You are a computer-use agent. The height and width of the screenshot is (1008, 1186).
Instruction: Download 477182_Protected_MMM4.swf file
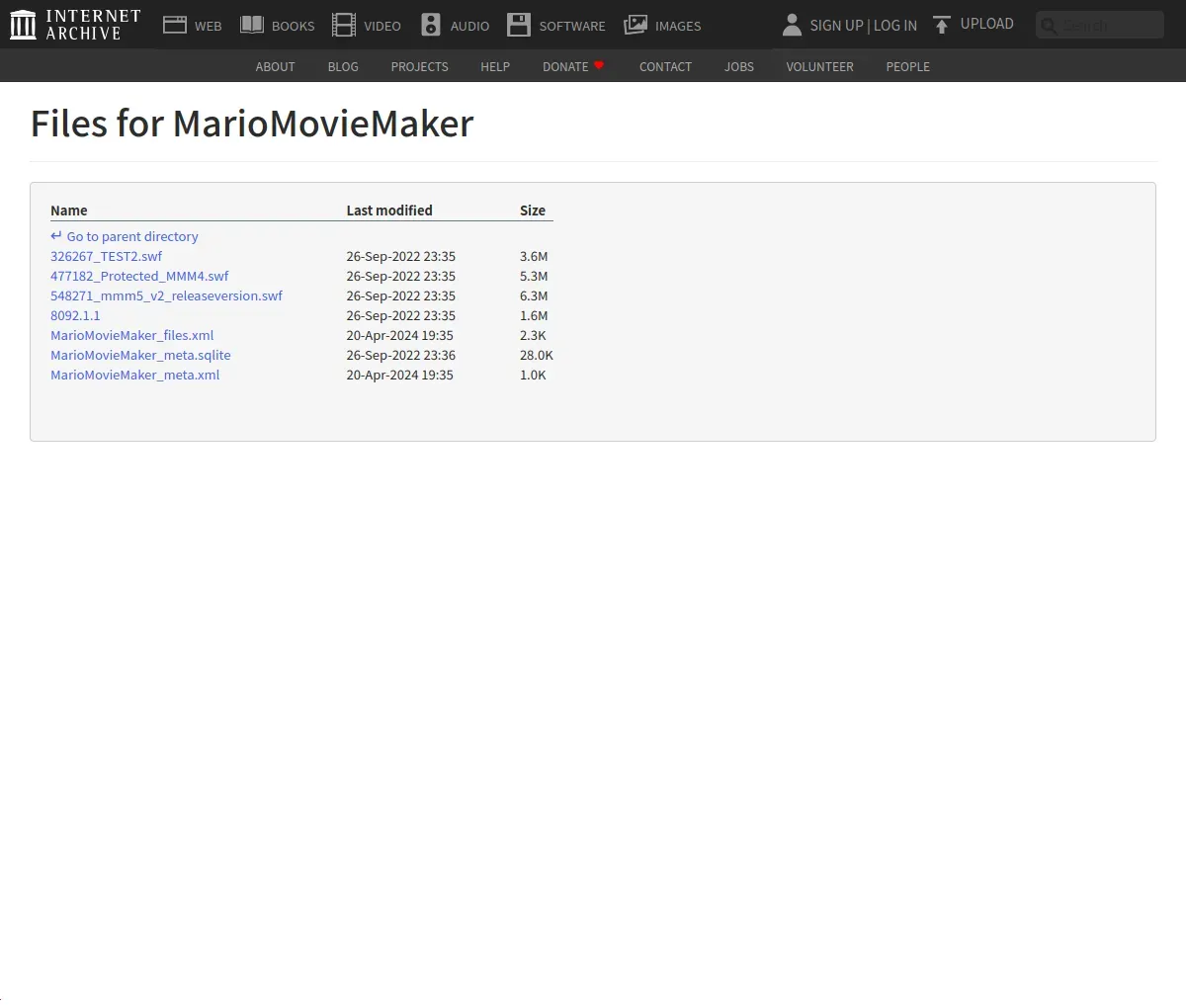tap(139, 276)
